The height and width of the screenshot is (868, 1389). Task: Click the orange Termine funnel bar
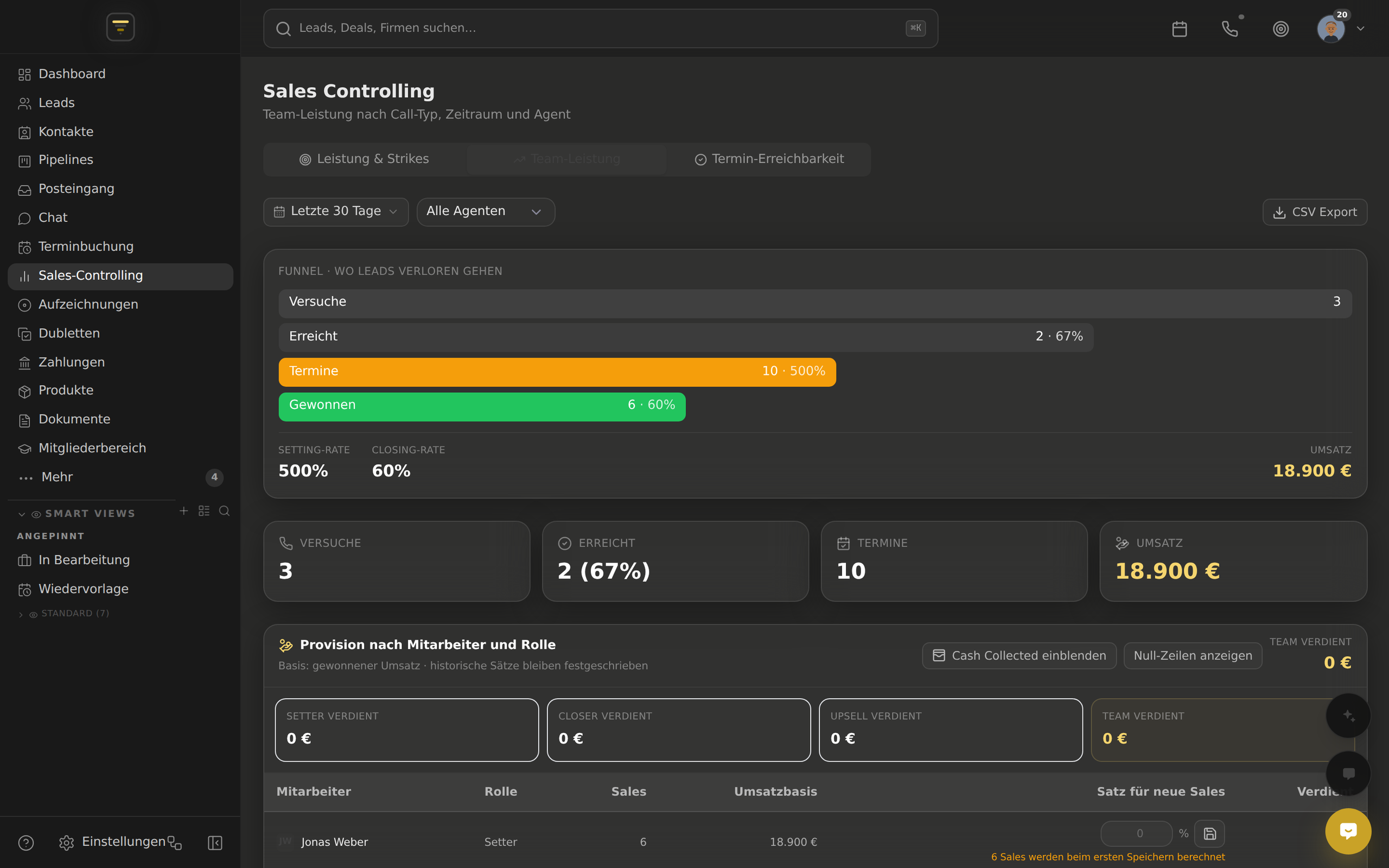[557, 372]
